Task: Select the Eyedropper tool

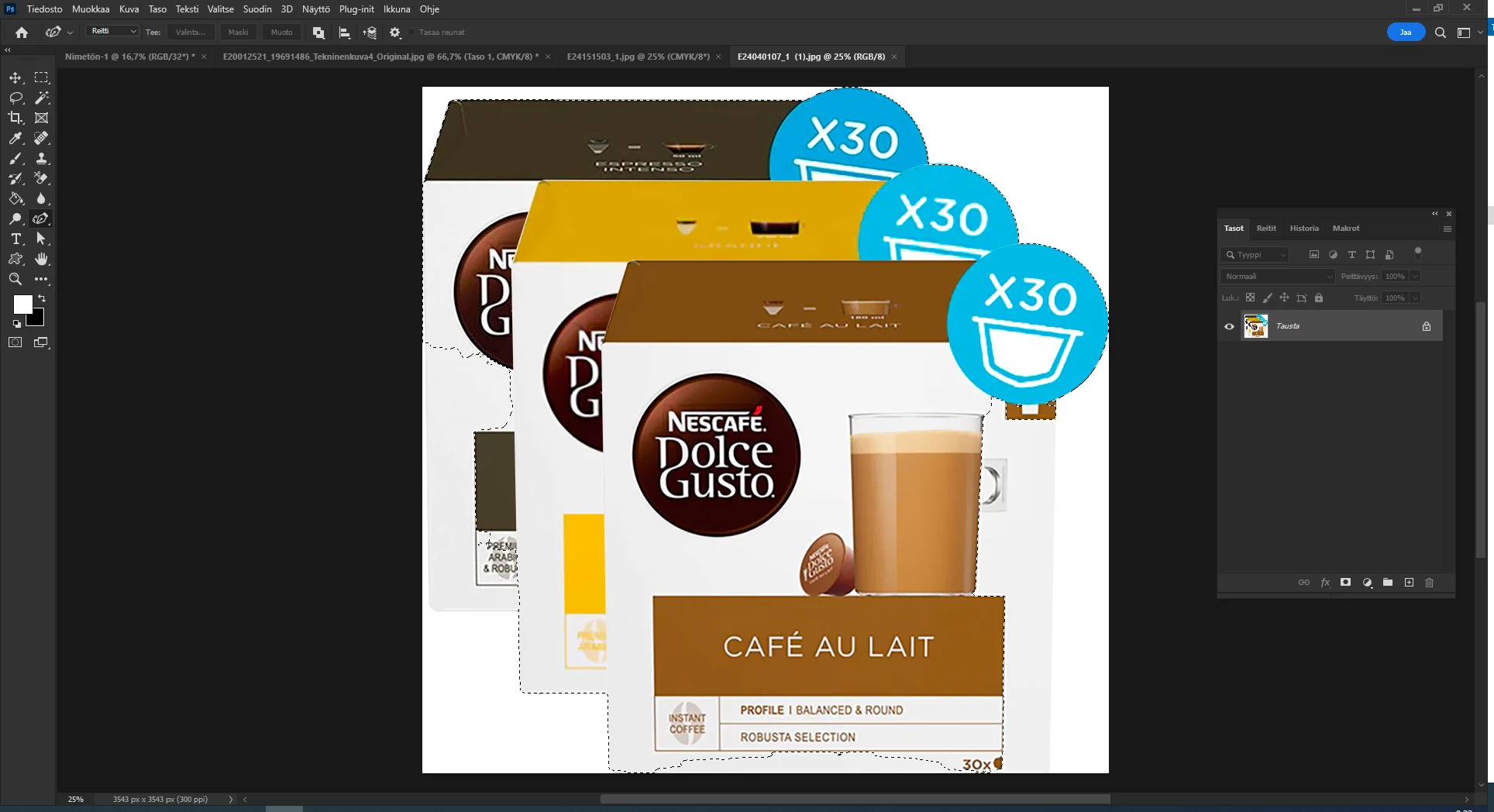Action: pos(15,138)
